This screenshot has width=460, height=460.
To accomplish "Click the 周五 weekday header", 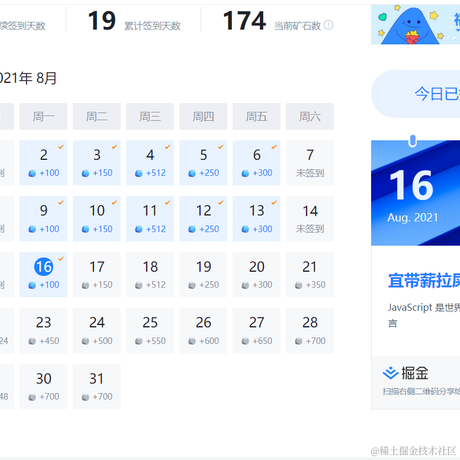I will [257, 116].
